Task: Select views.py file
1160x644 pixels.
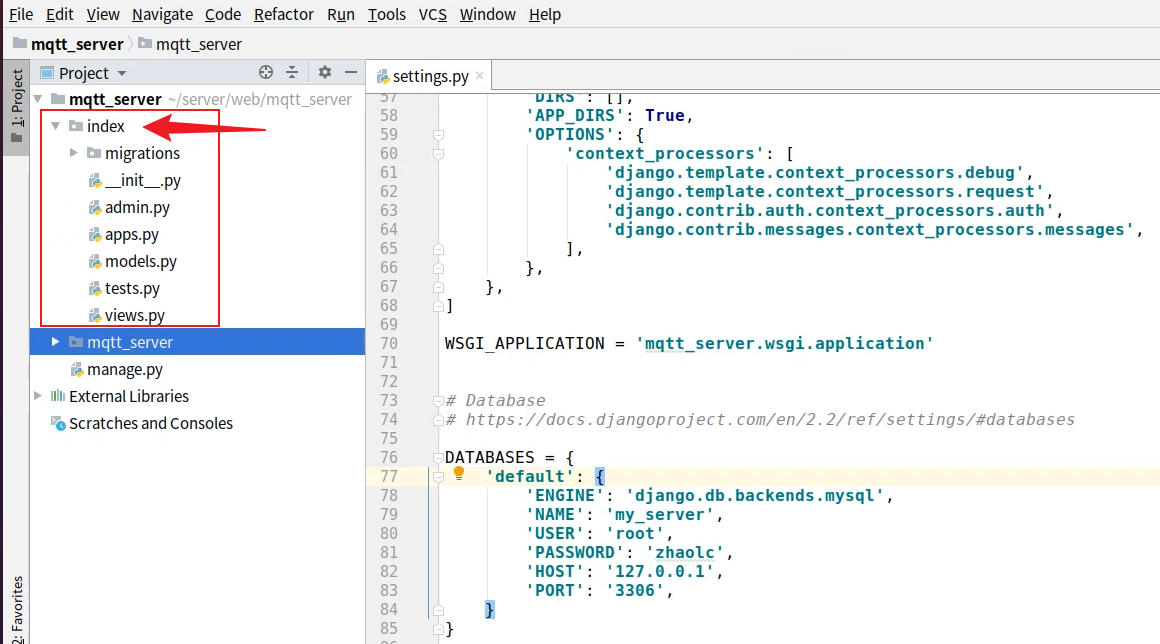Action: pyautogui.click(x=135, y=316)
